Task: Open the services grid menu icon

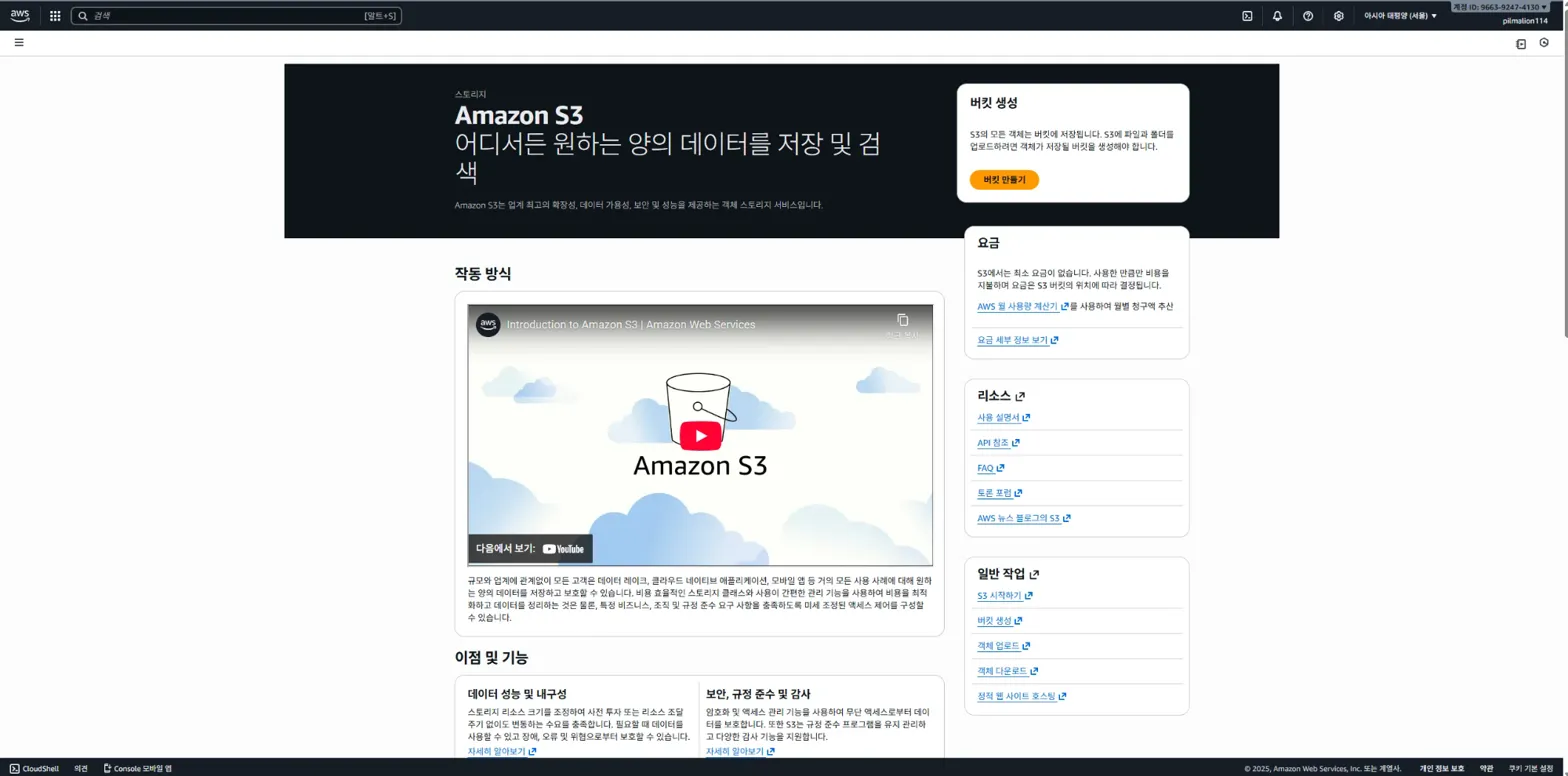Action: [x=55, y=16]
